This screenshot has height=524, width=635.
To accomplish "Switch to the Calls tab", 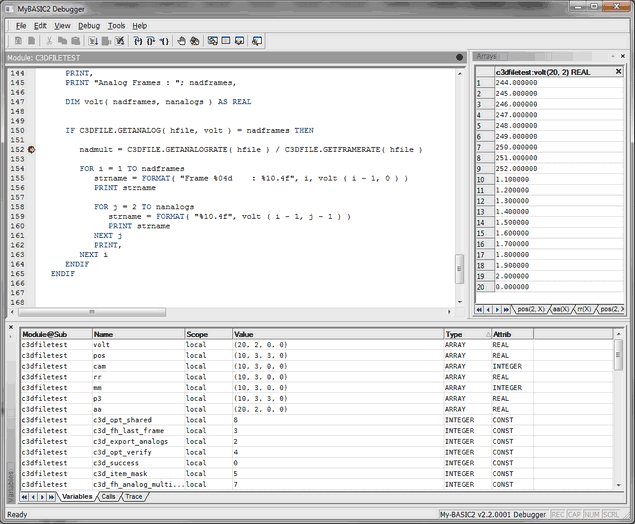I will (x=108, y=497).
